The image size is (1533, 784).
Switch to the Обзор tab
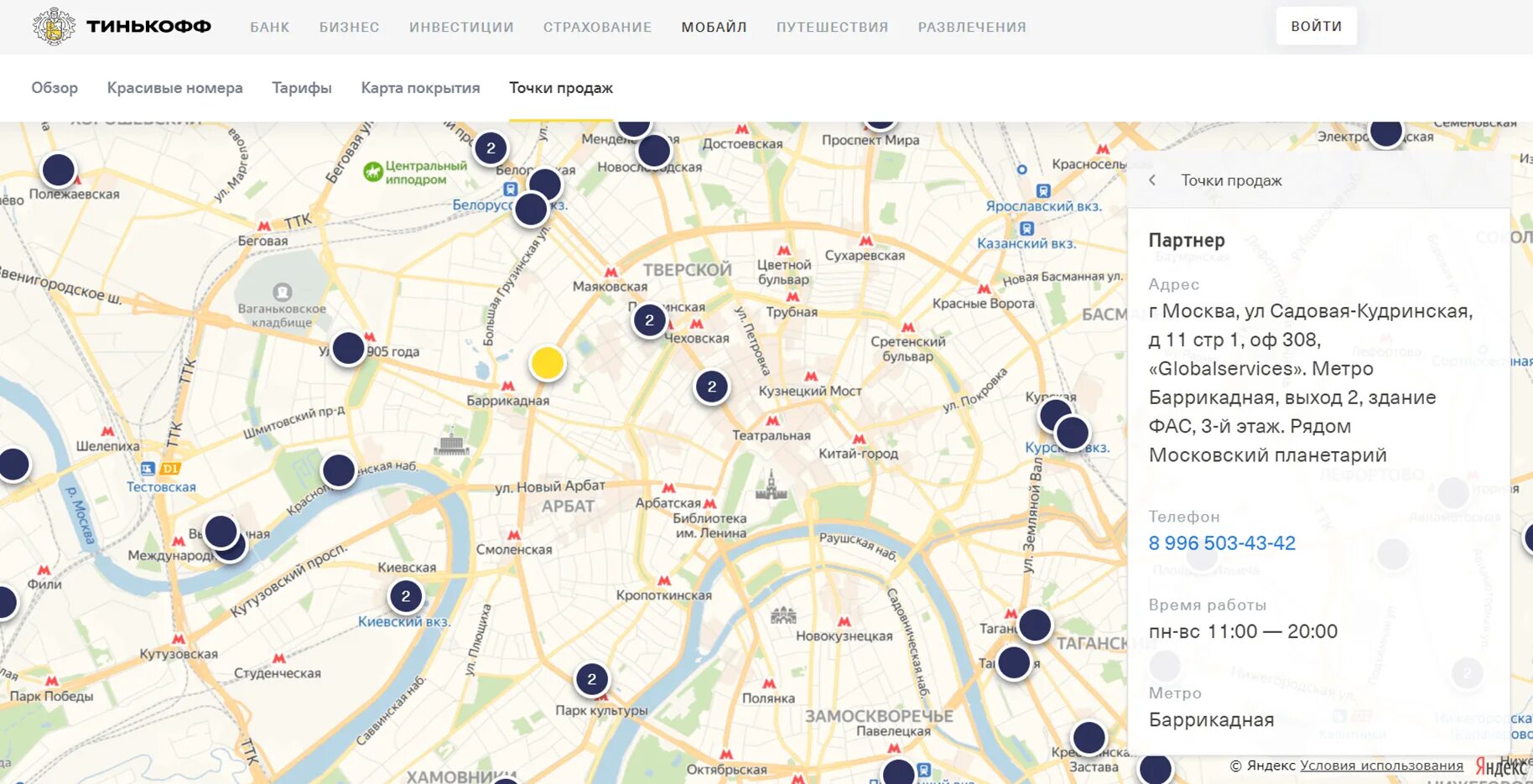tap(55, 88)
